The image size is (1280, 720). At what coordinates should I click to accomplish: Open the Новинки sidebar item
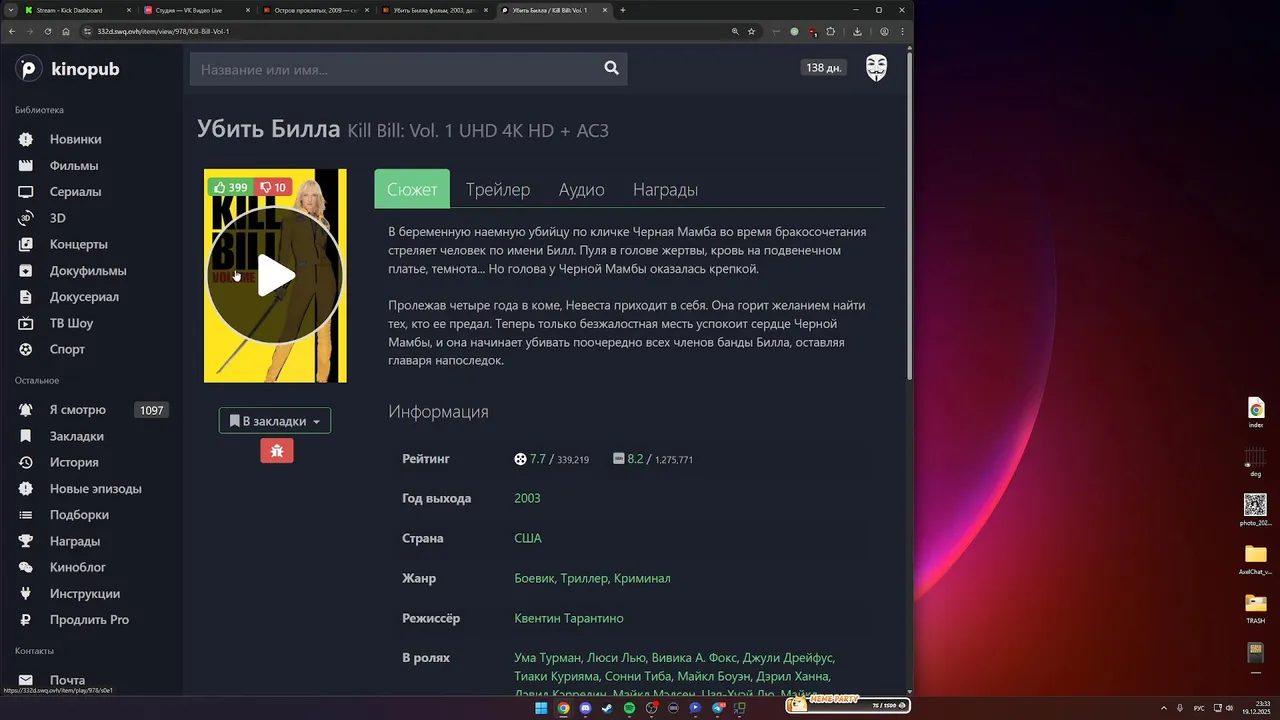coord(75,139)
